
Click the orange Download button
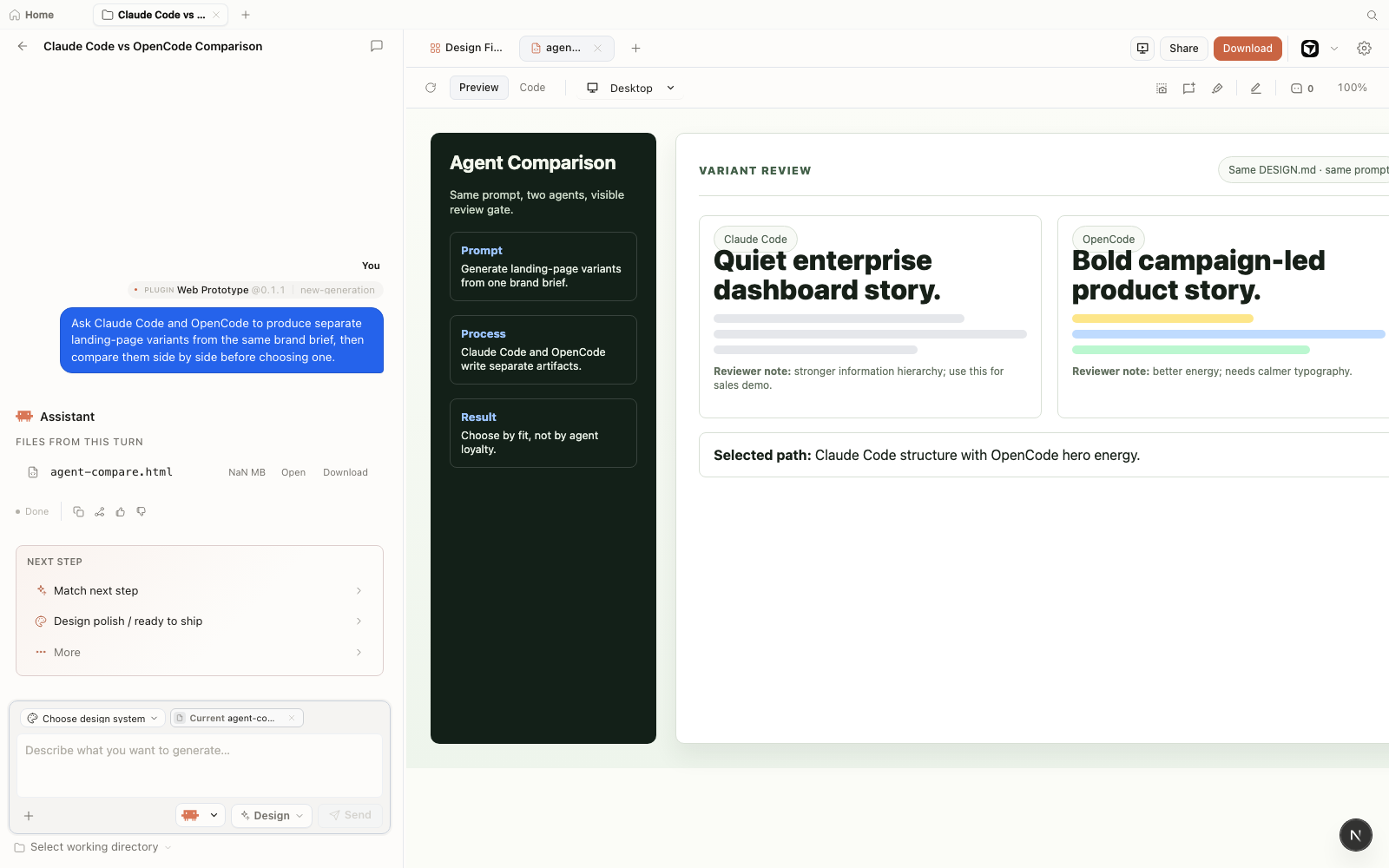point(1247,48)
